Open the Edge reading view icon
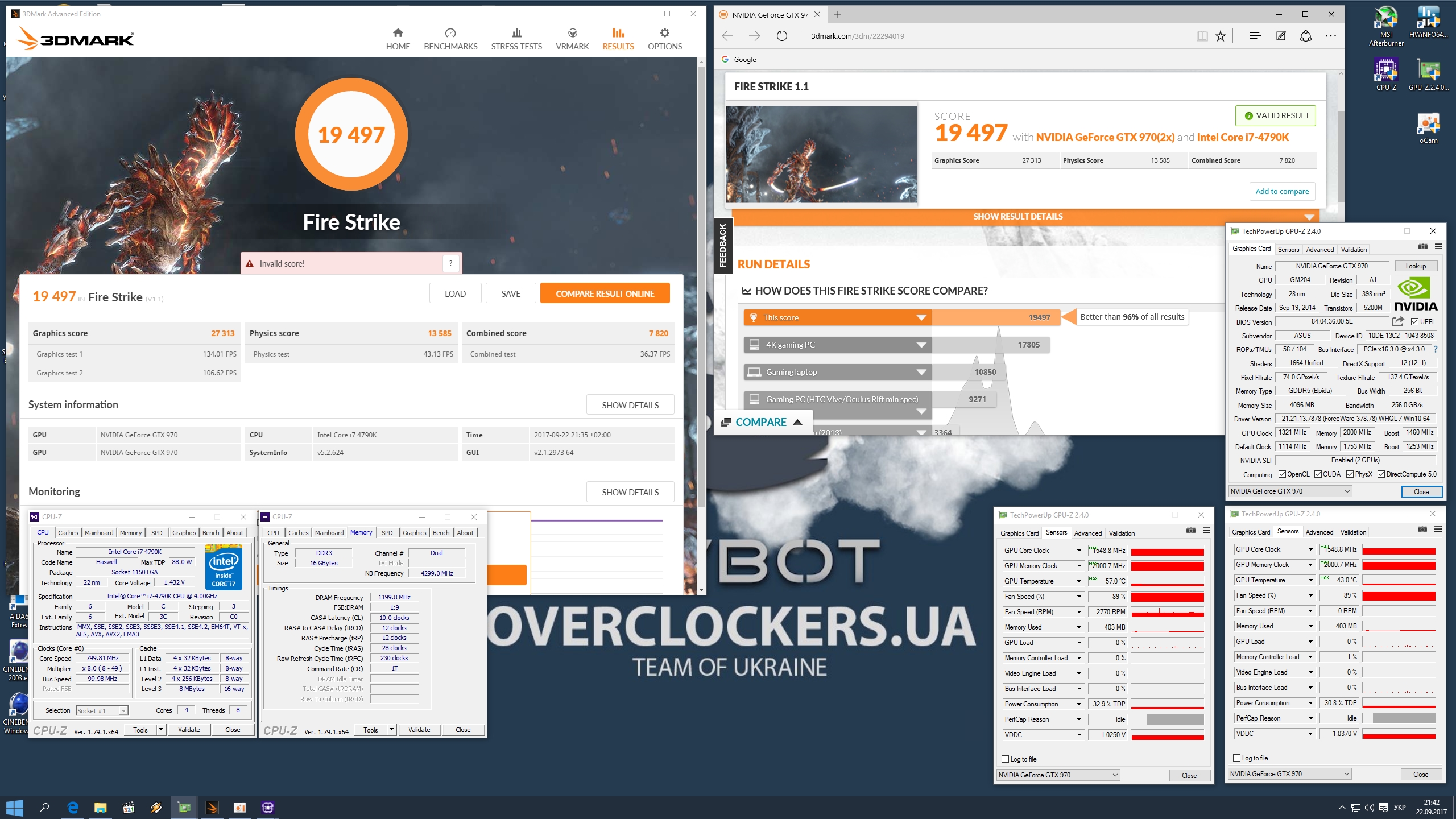 (1202, 36)
